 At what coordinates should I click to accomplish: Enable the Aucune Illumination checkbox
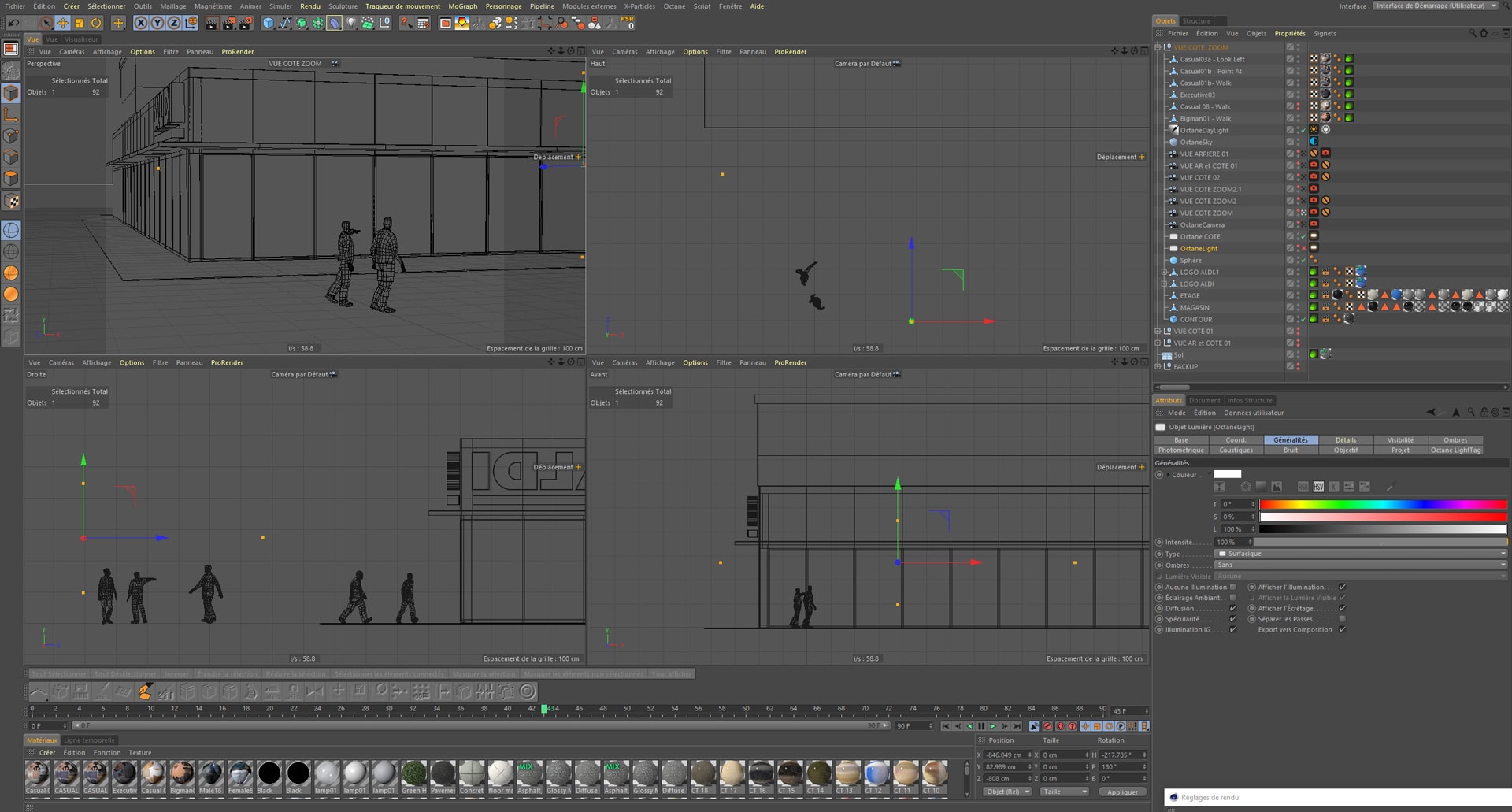click(1233, 587)
